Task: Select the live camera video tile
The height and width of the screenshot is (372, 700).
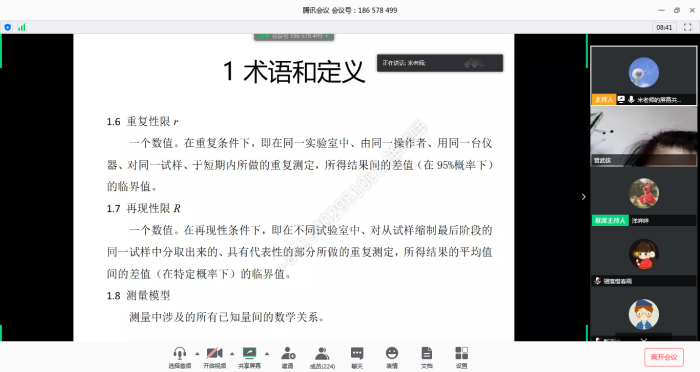Action: pos(643,136)
